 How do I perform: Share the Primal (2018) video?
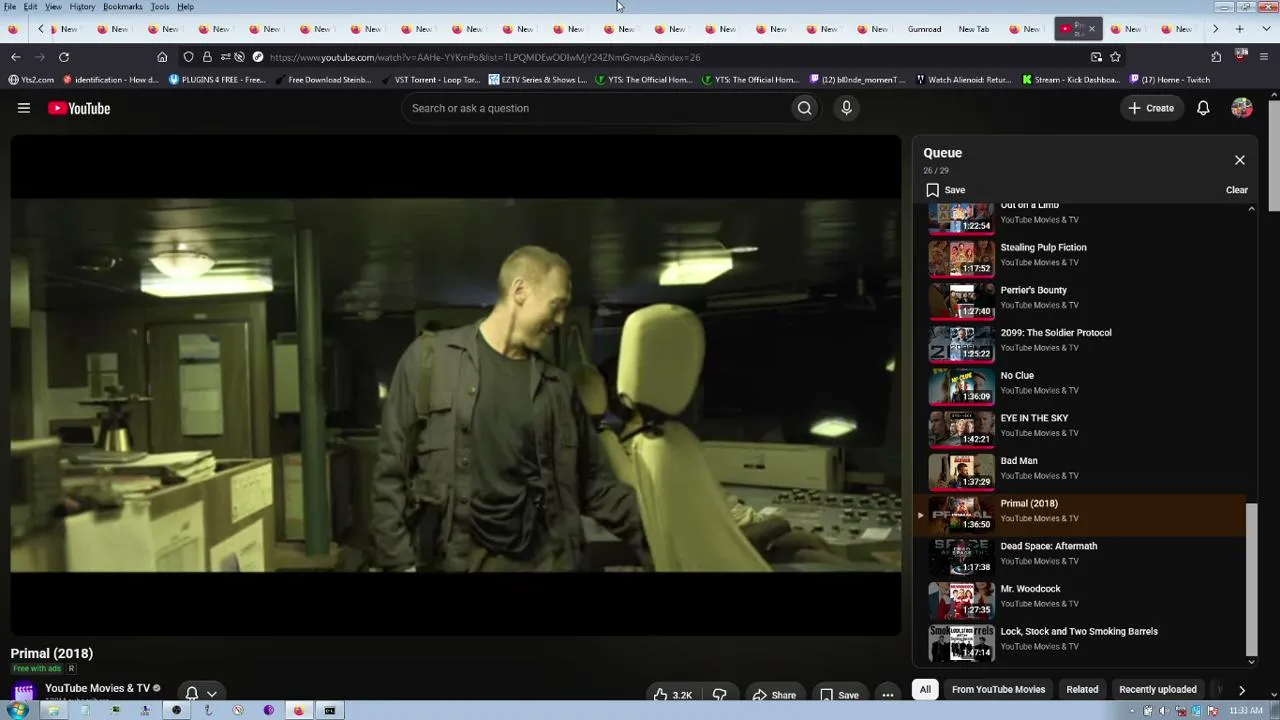click(774, 695)
